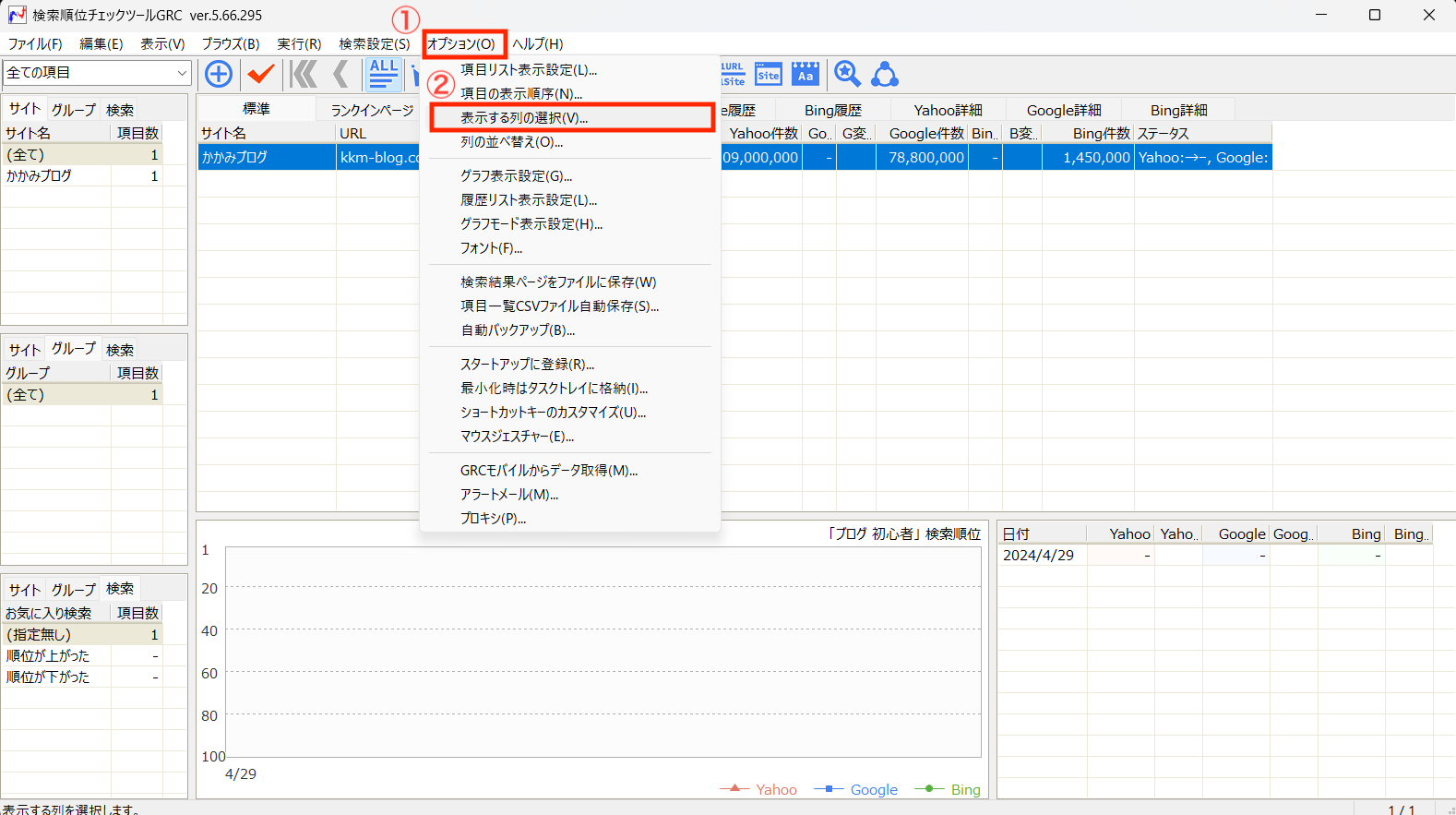Click the 検索 tab in top-left panel
The image size is (1456, 815).
(x=120, y=110)
